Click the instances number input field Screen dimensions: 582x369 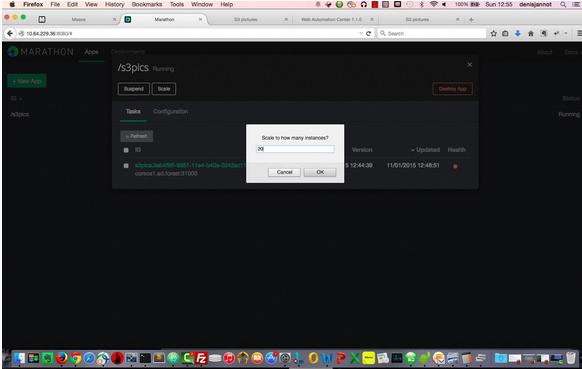[295, 149]
